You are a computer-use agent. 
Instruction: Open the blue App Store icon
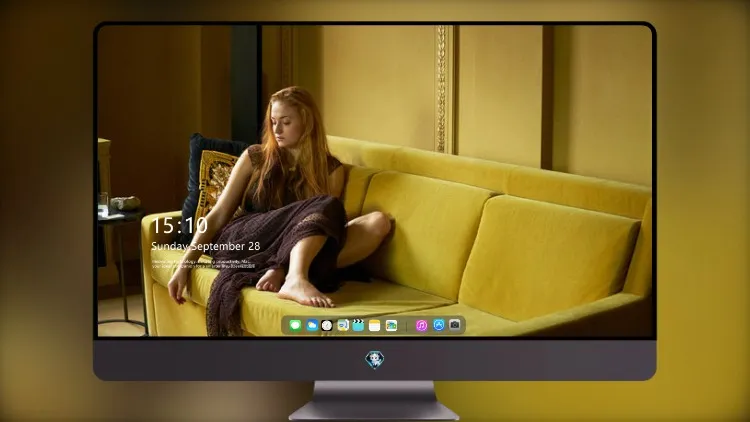coord(439,325)
